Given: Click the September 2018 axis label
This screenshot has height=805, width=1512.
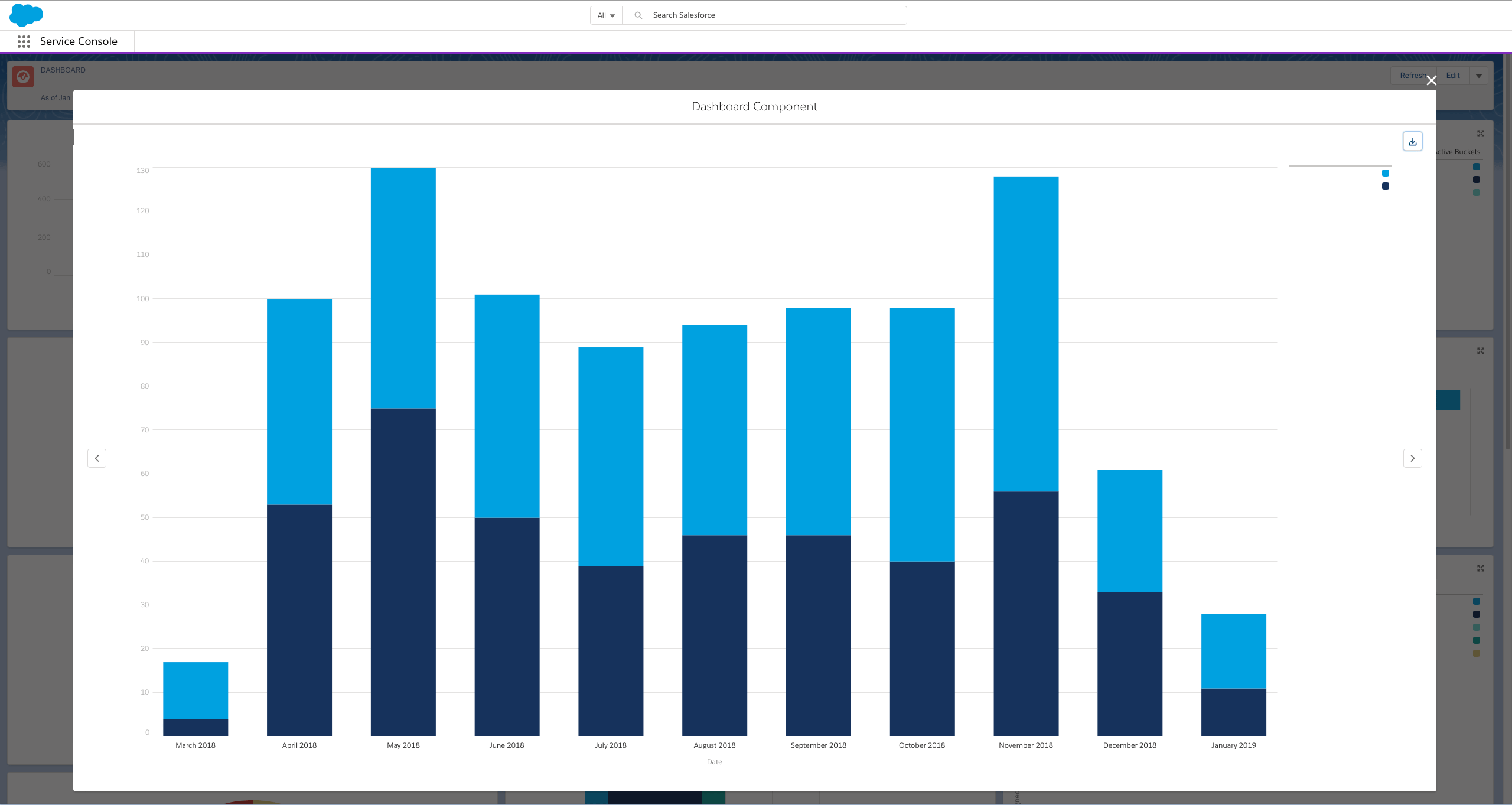Looking at the screenshot, I should 819,745.
